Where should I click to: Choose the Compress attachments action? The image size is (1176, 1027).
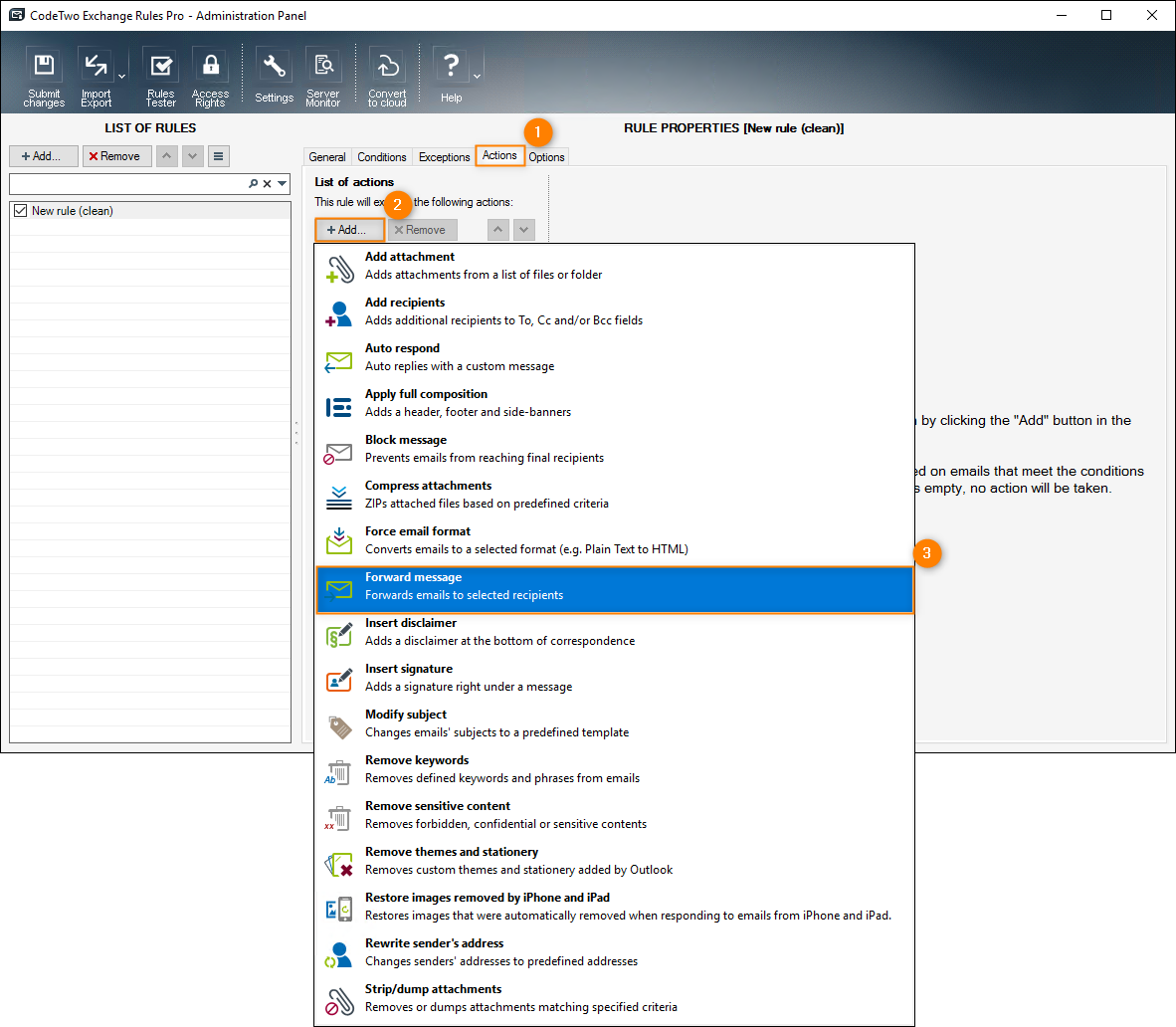point(614,496)
